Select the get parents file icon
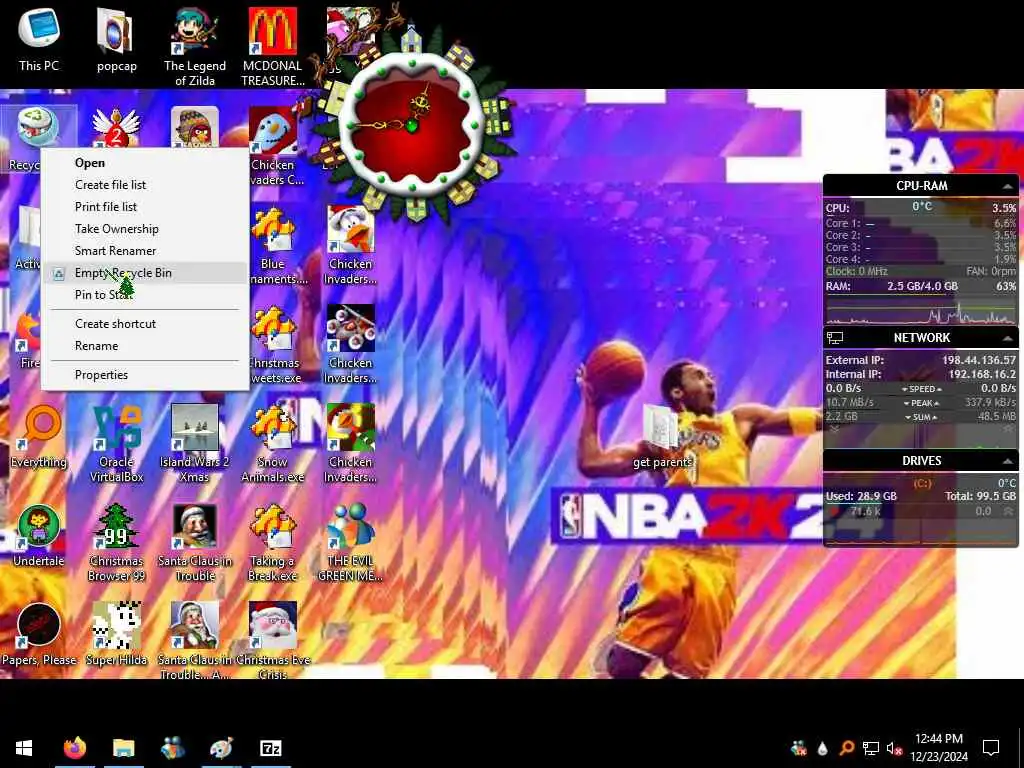This screenshot has width=1024, height=768. tap(662, 436)
